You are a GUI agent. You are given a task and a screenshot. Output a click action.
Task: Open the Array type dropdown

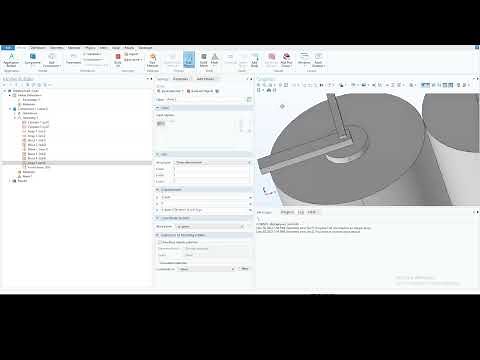point(212,162)
